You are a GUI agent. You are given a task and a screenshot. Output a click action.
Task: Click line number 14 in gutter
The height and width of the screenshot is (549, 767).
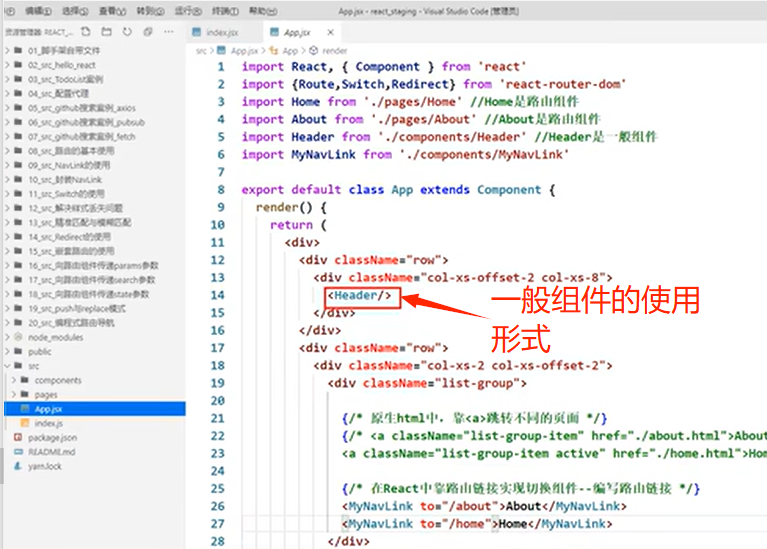coord(217,295)
